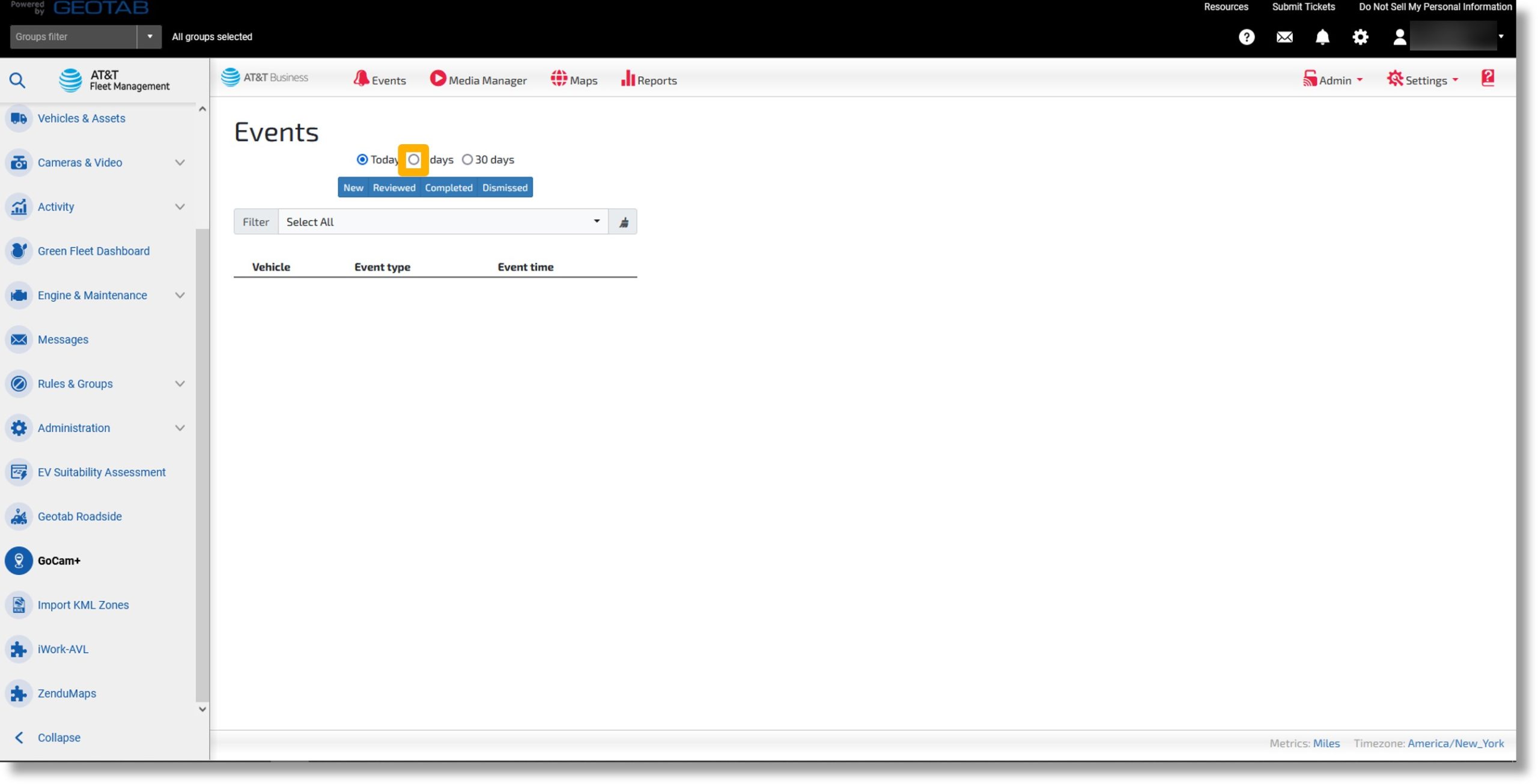The width and height of the screenshot is (1538, 784).
Task: Click the New events tab filter
Action: tap(353, 187)
